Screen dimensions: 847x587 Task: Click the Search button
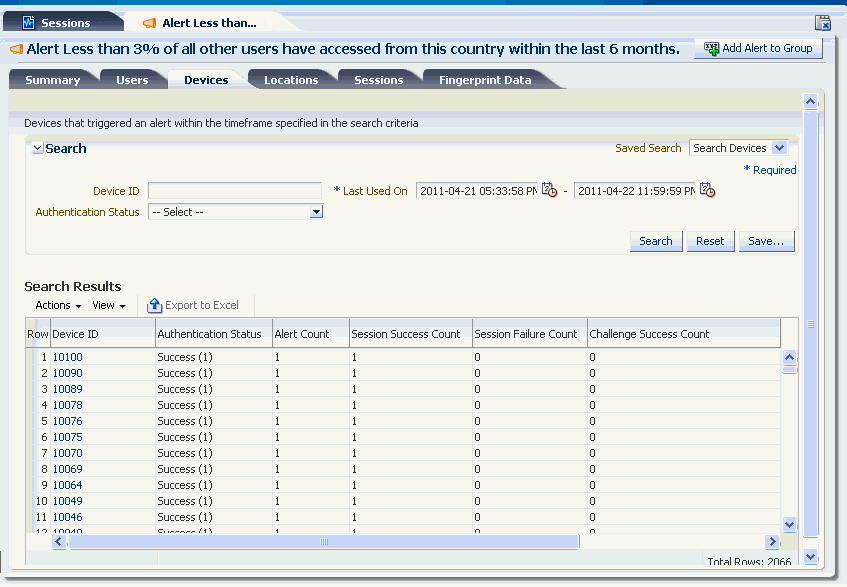pyautogui.click(x=656, y=241)
